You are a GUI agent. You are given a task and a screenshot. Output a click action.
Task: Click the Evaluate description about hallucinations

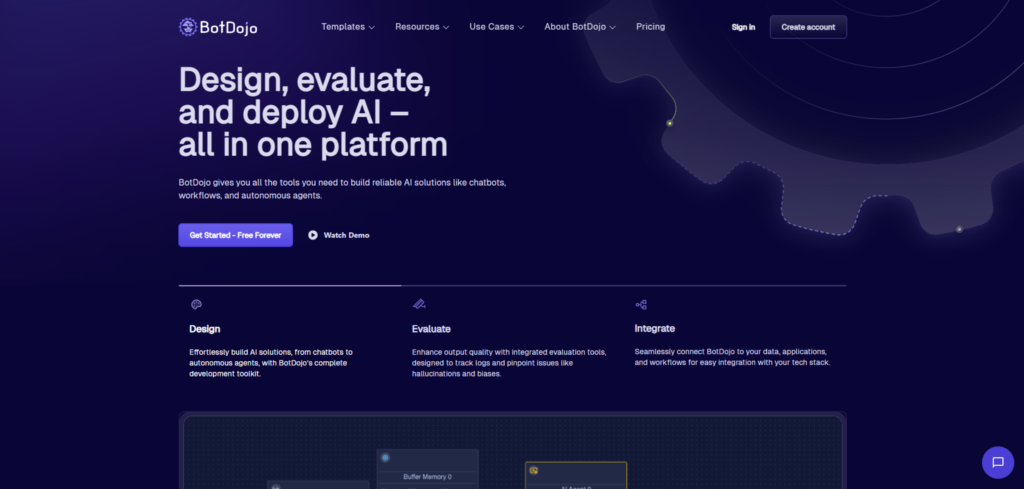tap(509, 363)
